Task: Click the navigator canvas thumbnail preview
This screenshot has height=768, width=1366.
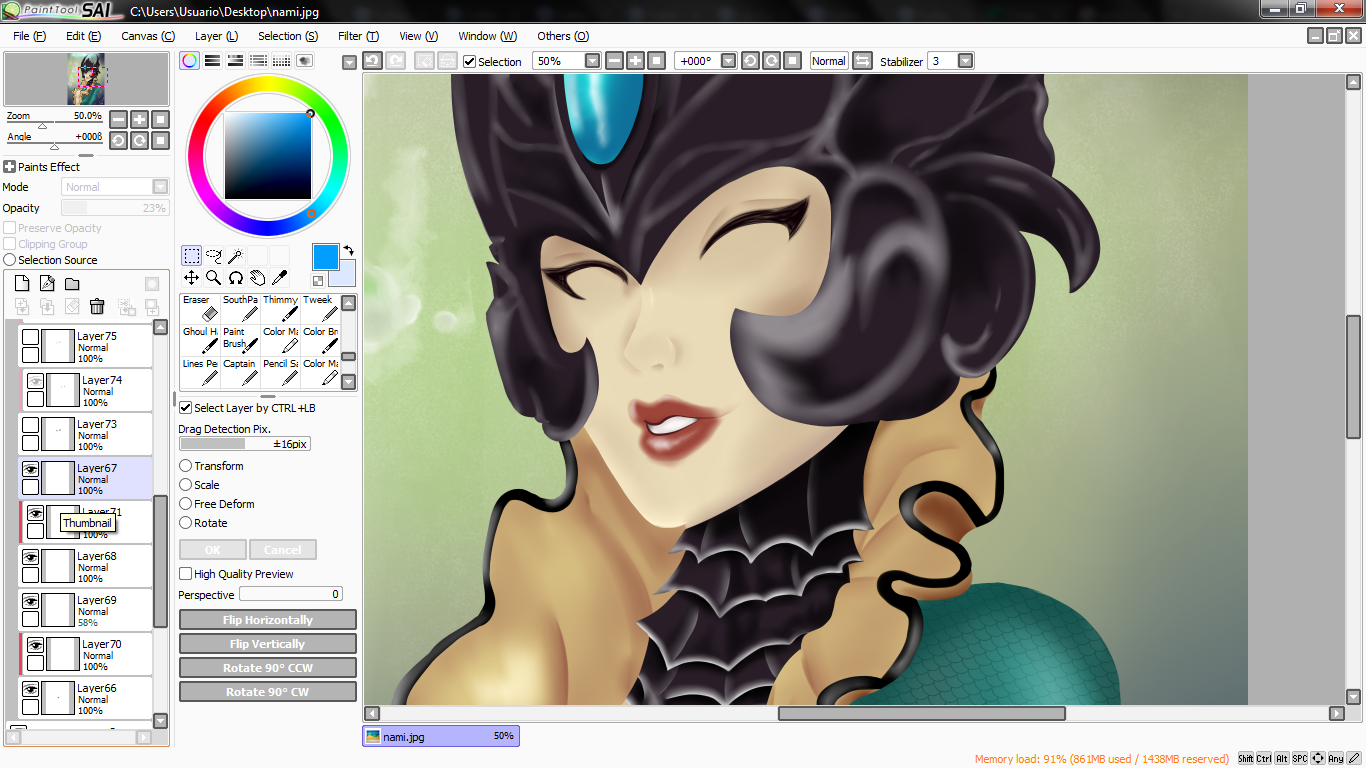Action: pos(87,79)
